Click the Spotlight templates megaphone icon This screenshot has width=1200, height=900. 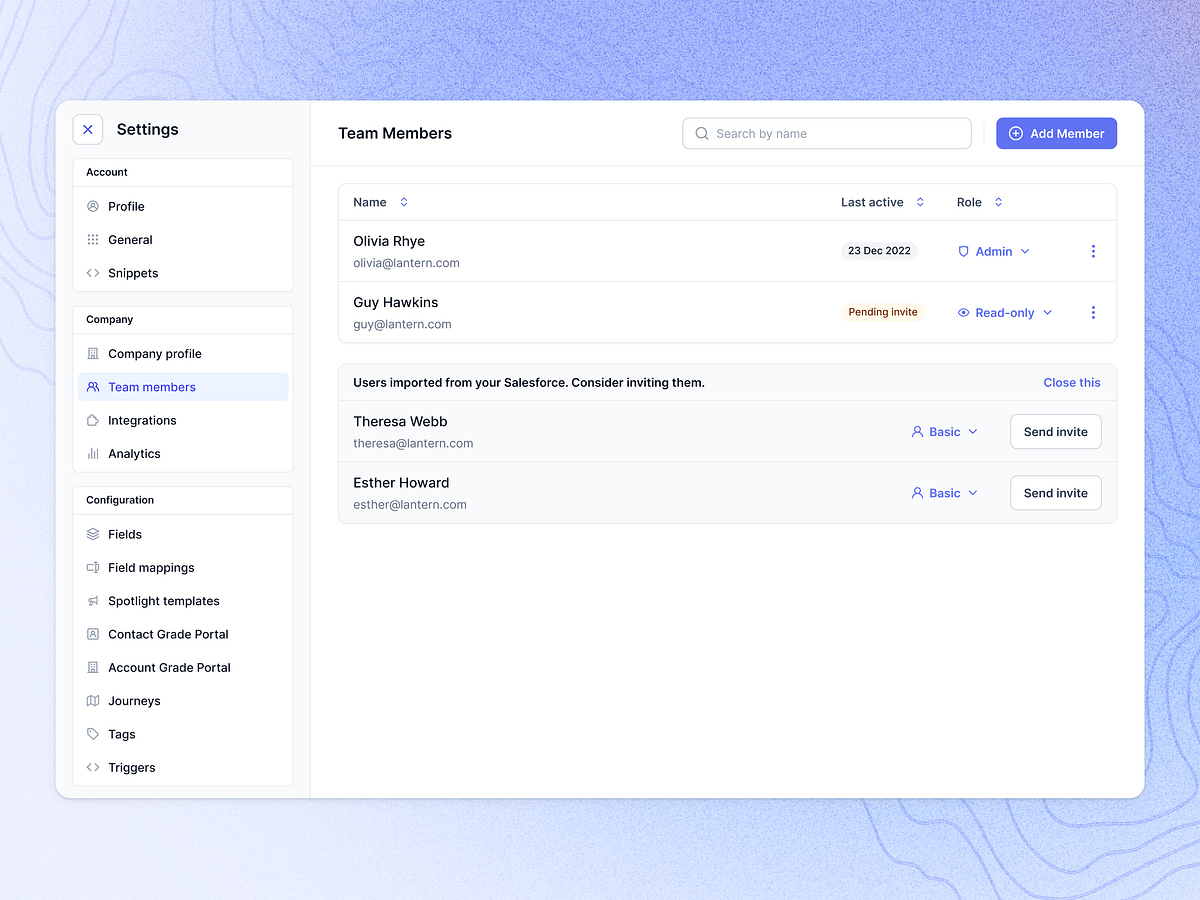pos(92,601)
